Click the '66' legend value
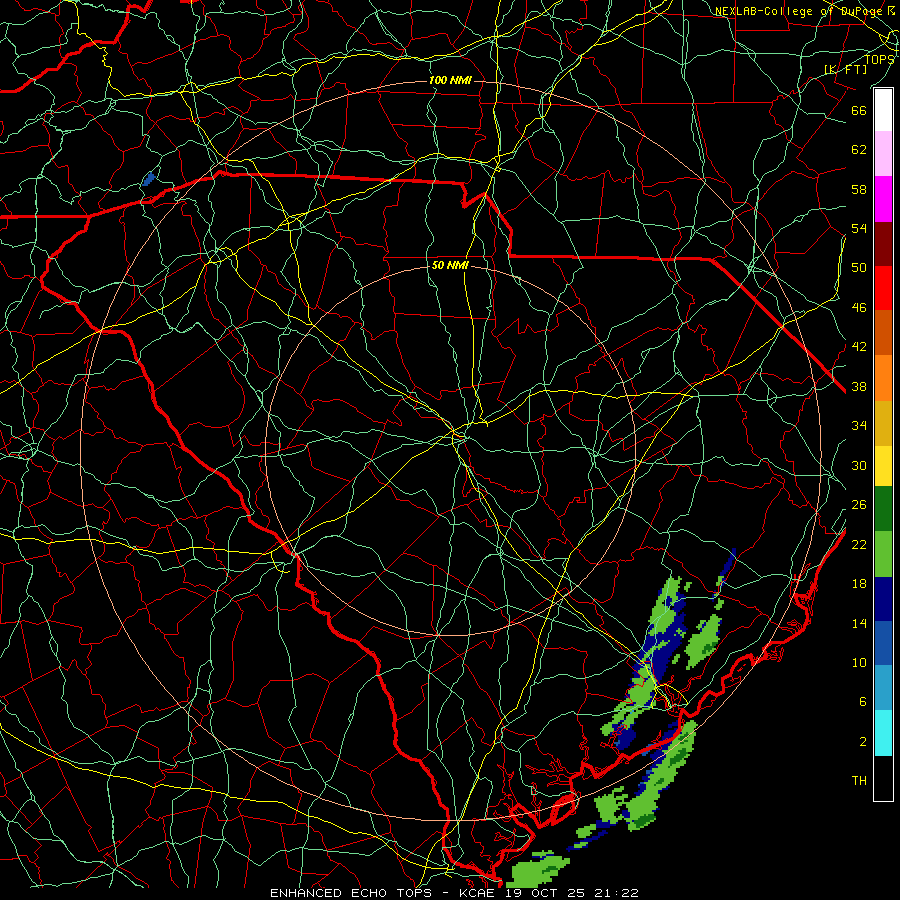This screenshot has height=900, width=900. coord(859,110)
